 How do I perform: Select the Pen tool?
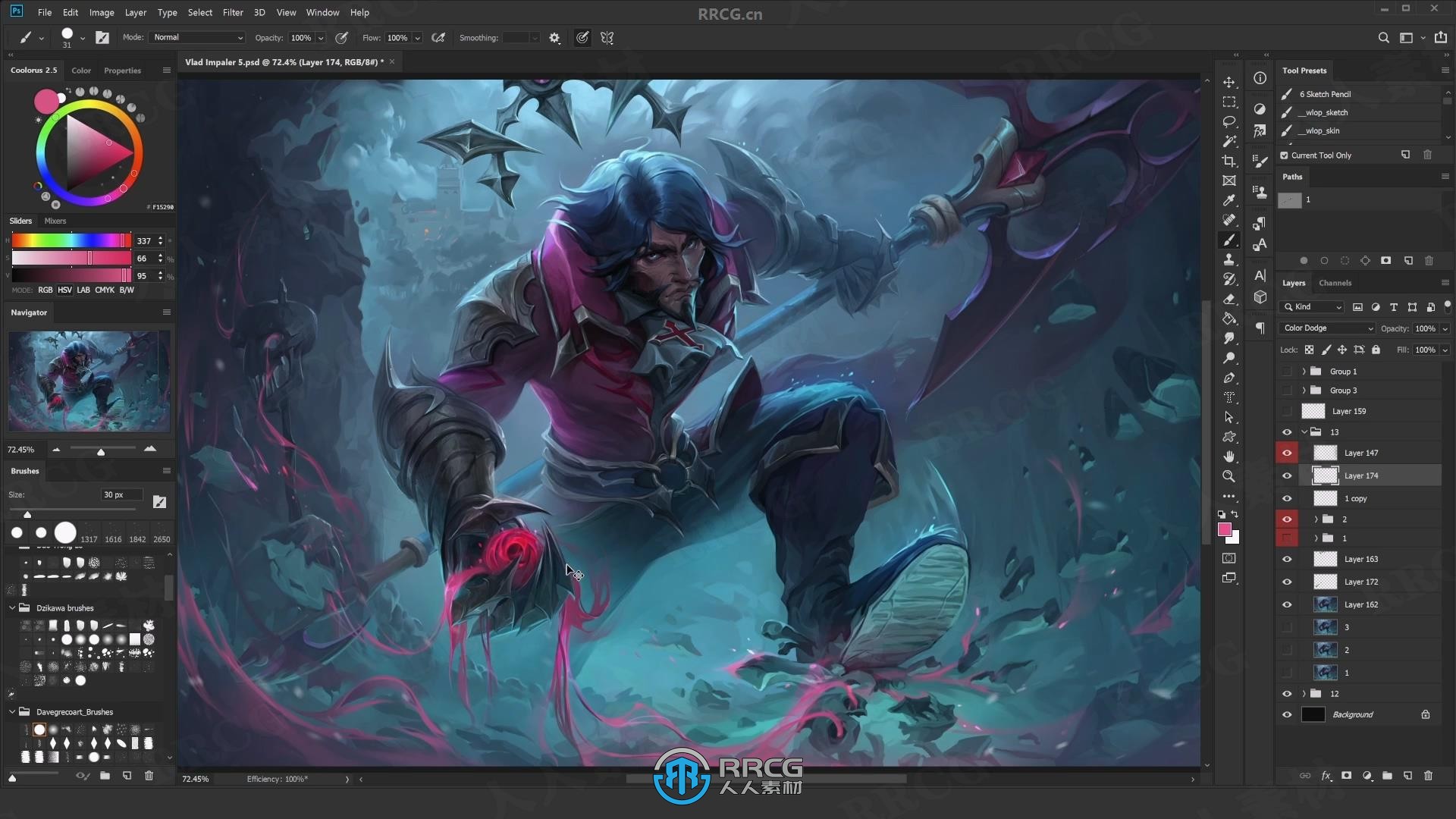[x=1229, y=378]
